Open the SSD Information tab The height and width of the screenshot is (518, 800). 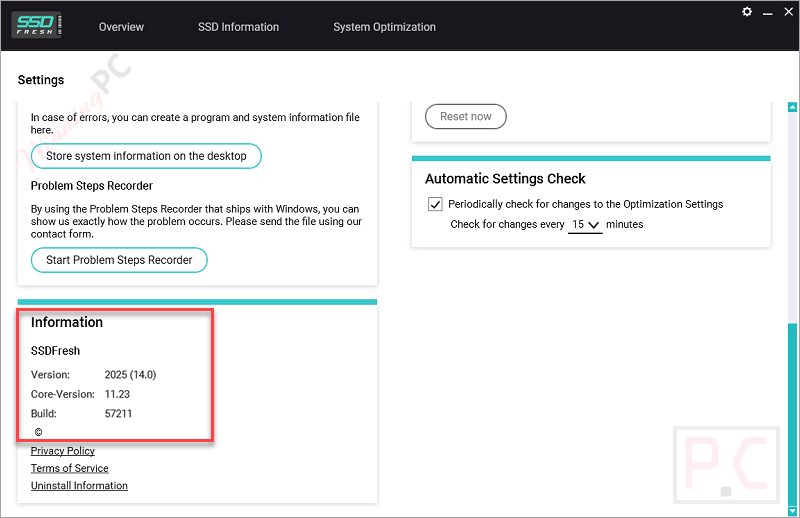[238, 27]
